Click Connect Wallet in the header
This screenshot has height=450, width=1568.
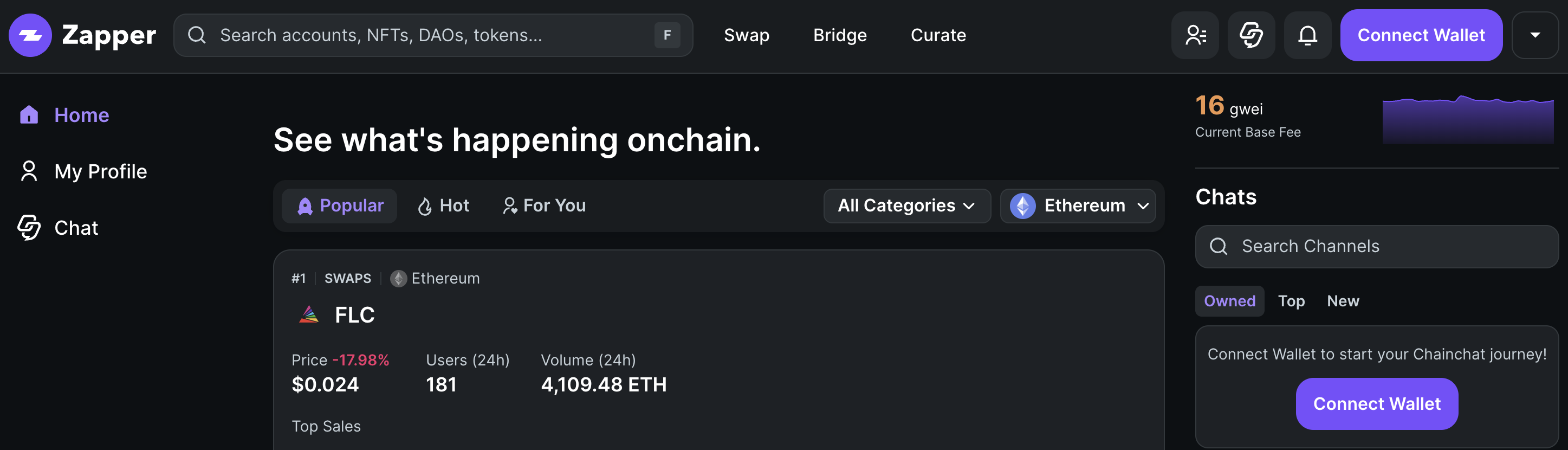click(x=1421, y=35)
